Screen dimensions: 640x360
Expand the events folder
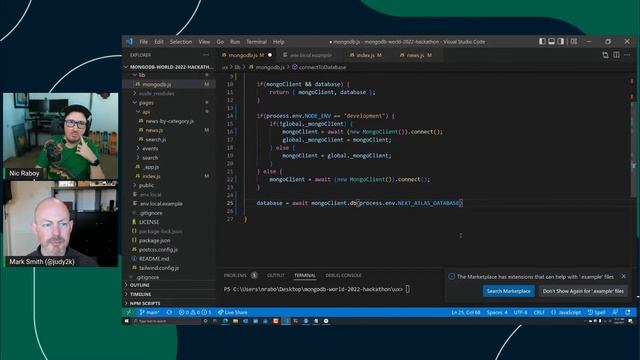(169, 149)
